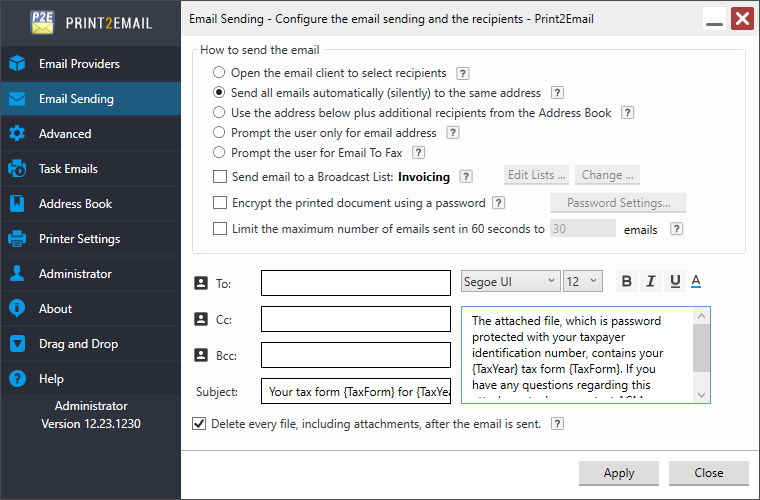Toggle bold formatting

(x=626, y=281)
